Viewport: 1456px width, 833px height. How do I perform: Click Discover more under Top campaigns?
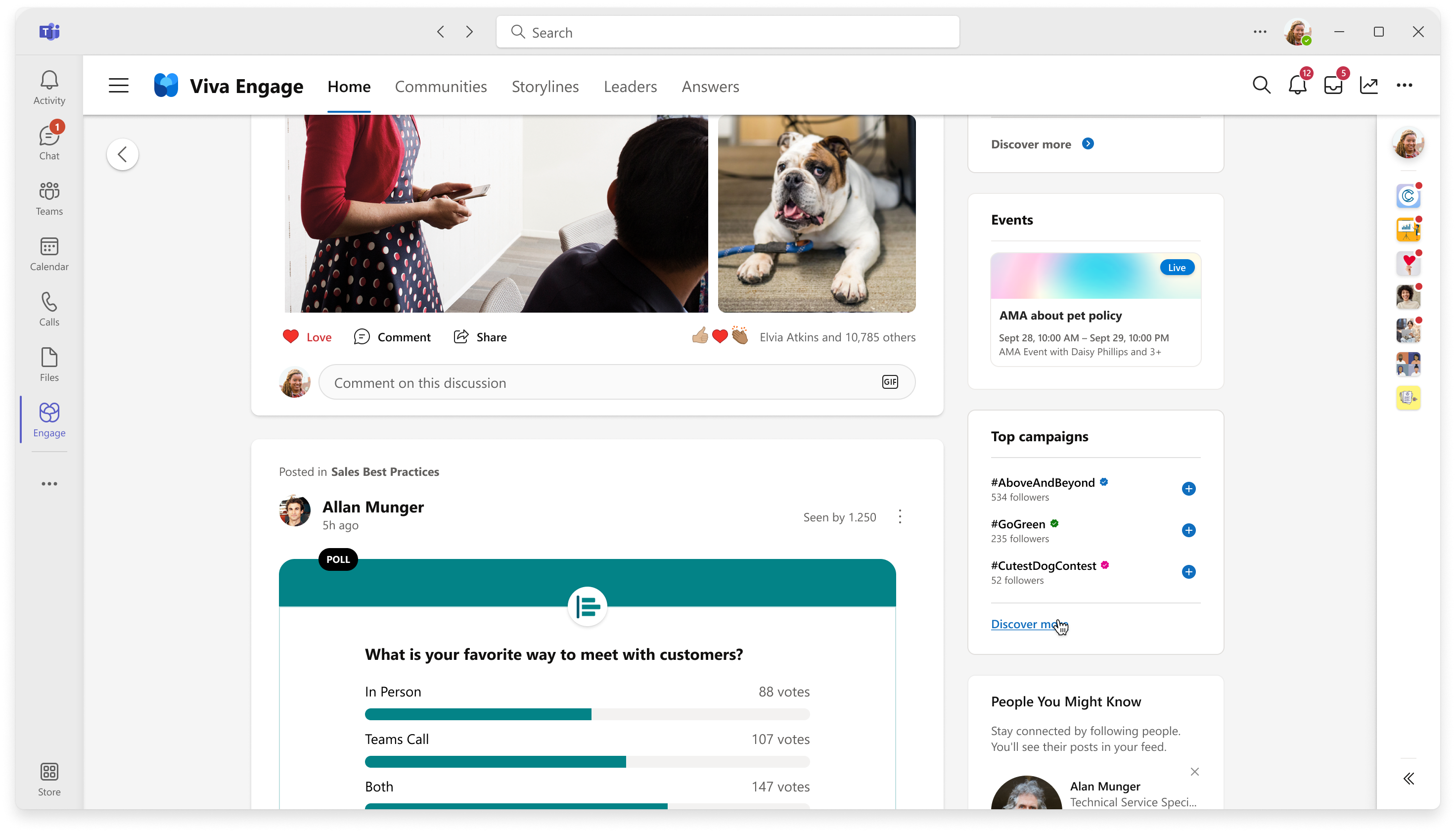[x=1030, y=624]
